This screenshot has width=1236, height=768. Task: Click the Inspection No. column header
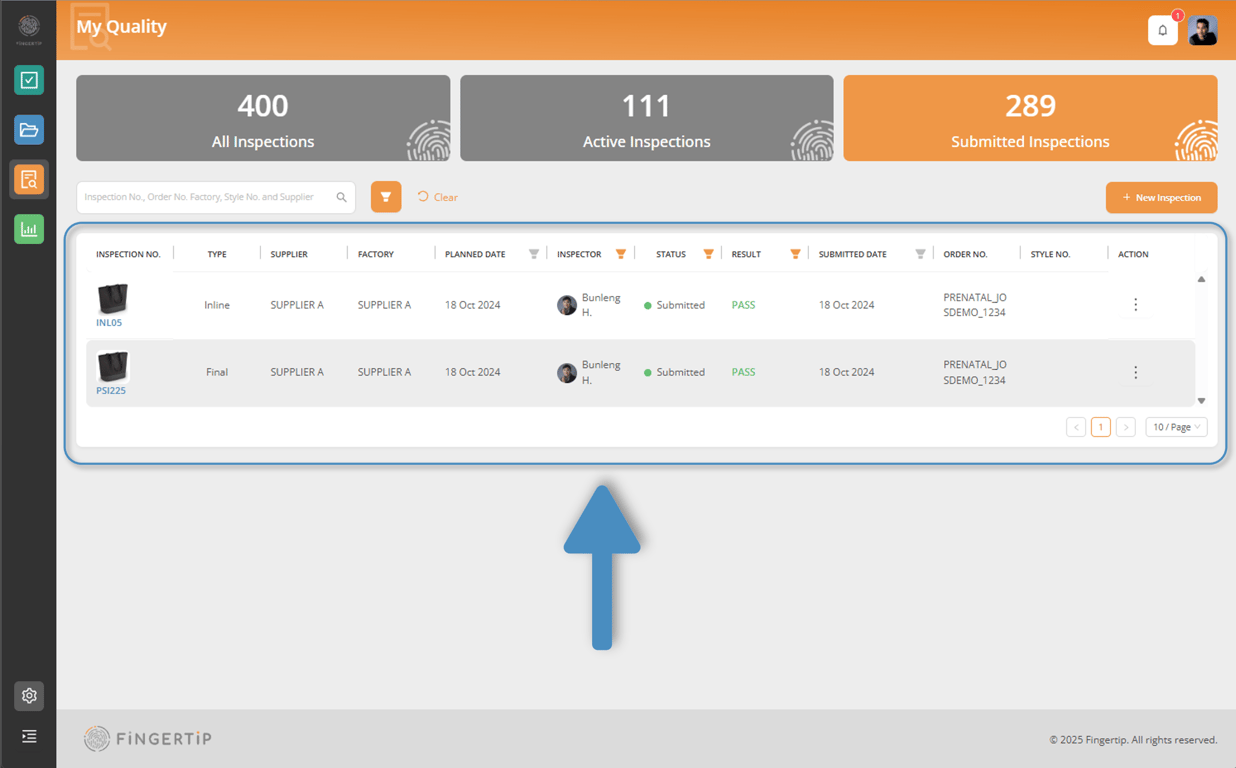128,254
